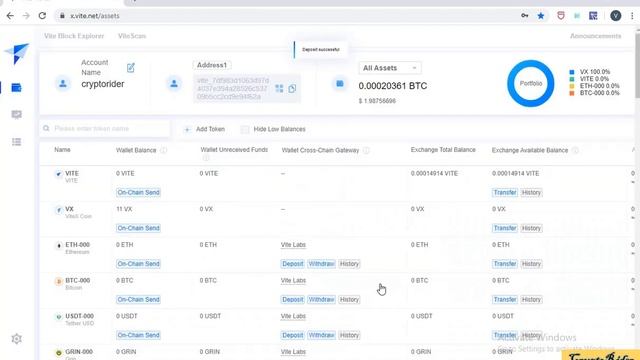Focus the token name search field

tap(105, 129)
